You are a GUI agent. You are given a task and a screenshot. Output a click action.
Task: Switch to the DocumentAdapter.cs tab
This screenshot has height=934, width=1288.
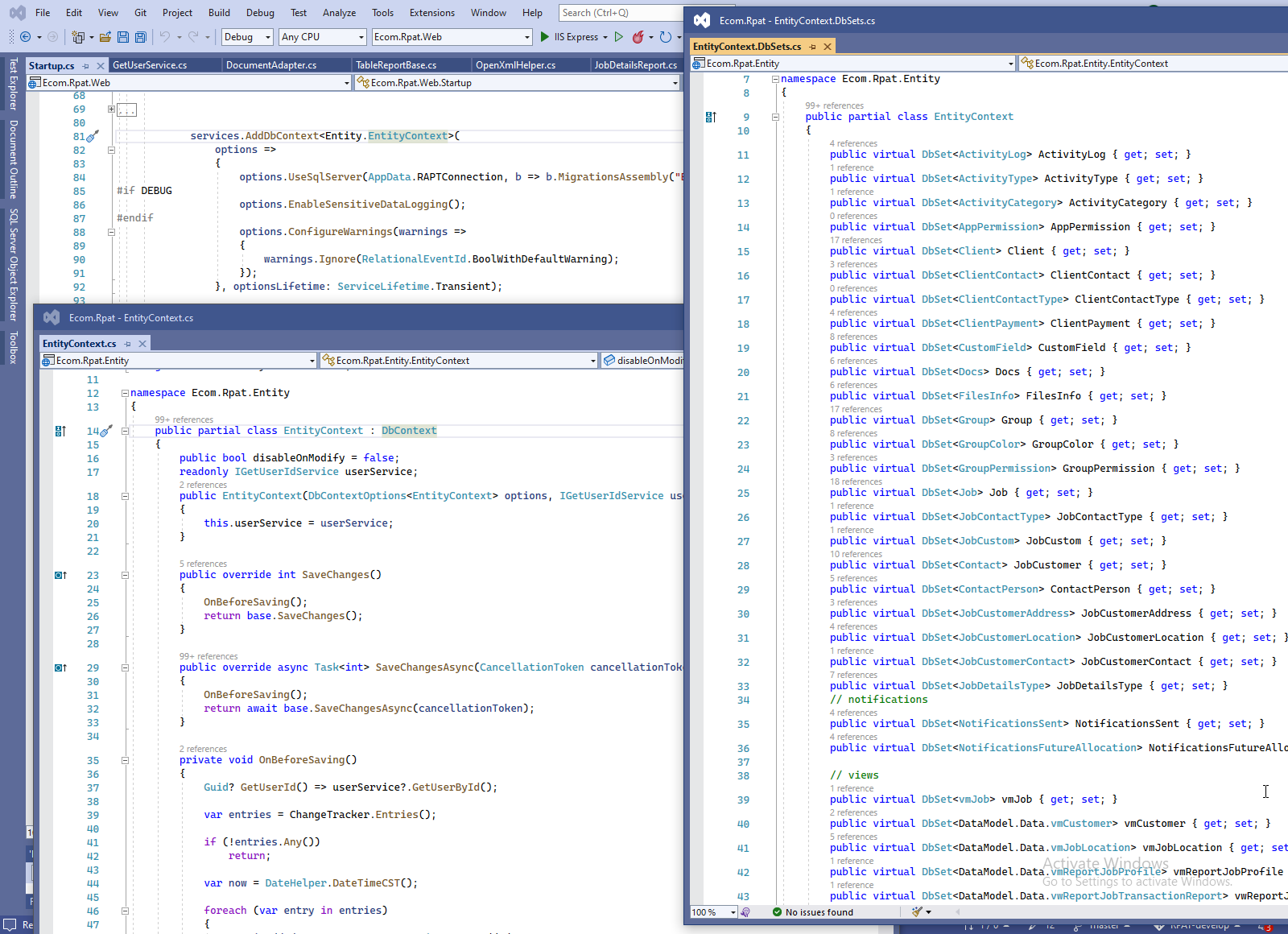pyautogui.click(x=271, y=65)
